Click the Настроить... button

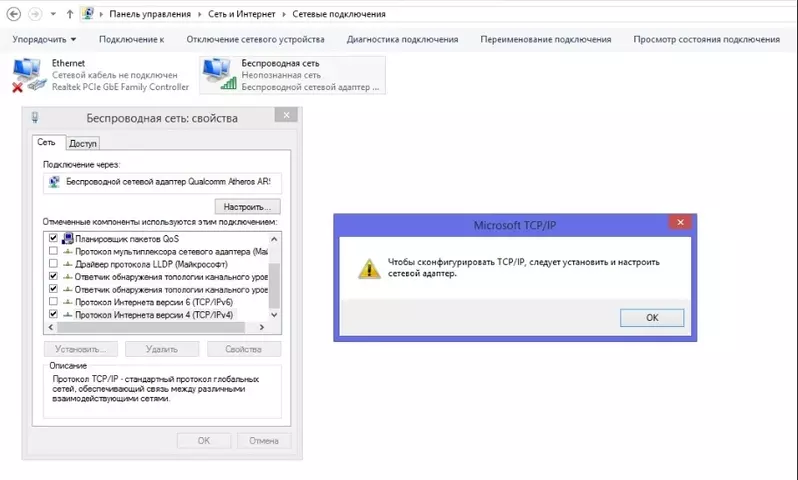247,207
